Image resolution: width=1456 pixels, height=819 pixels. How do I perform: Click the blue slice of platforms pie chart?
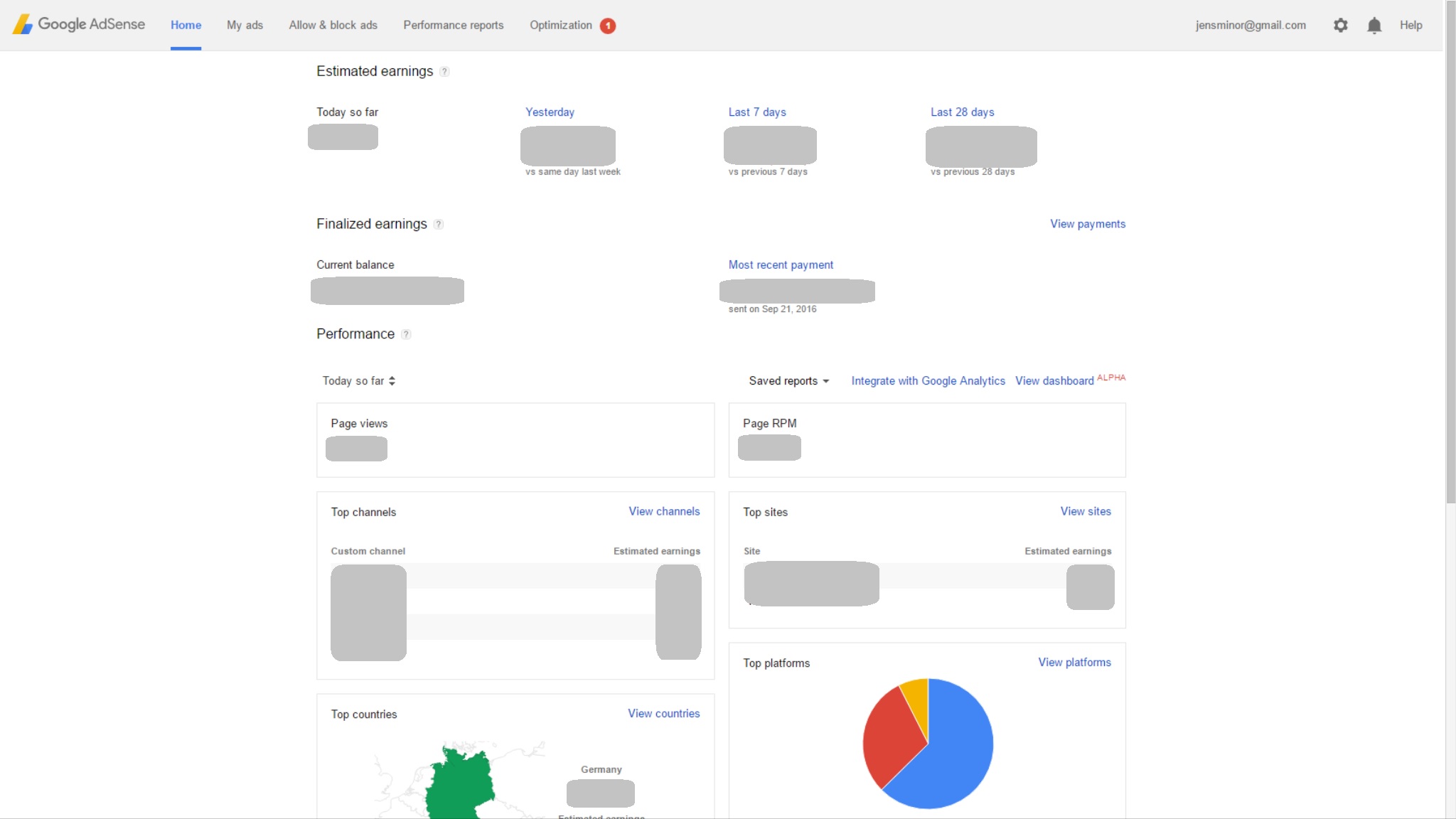pyautogui.click(x=956, y=754)
